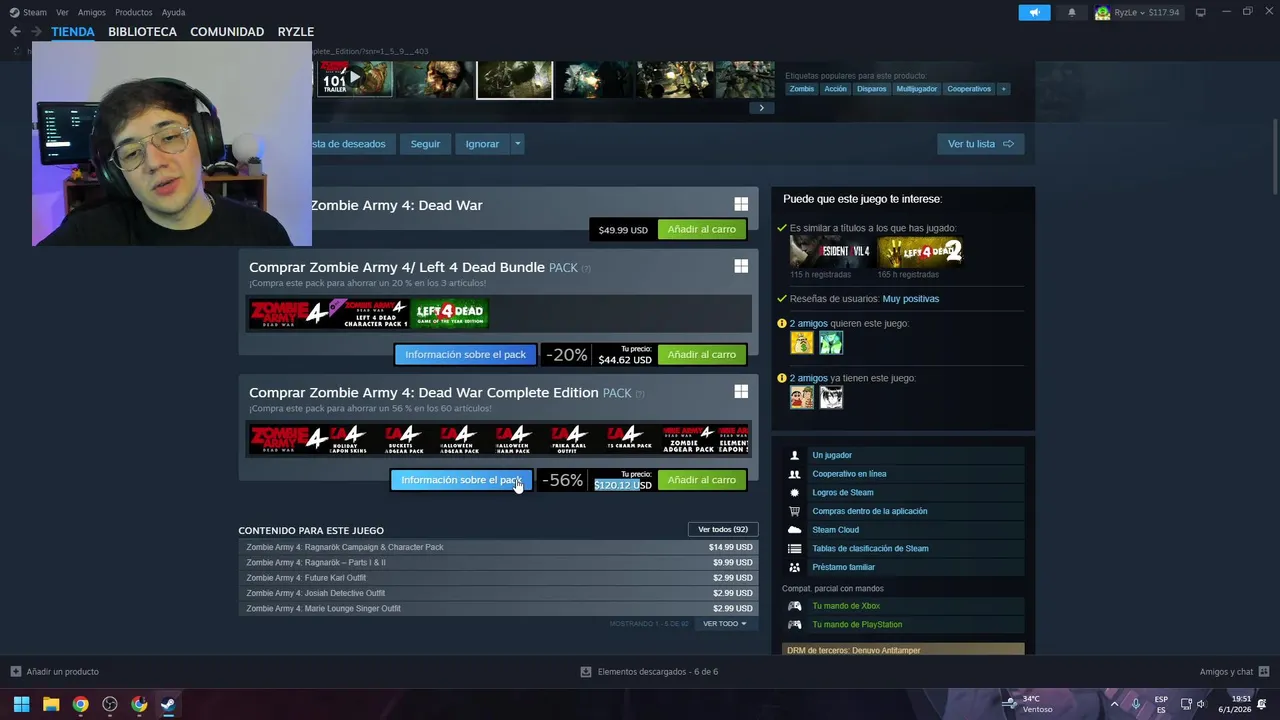Image resolution: width=1280 pixels, height=720 pixels.
Task: Click the Seguir button
Action: click(x=425, y=144)
